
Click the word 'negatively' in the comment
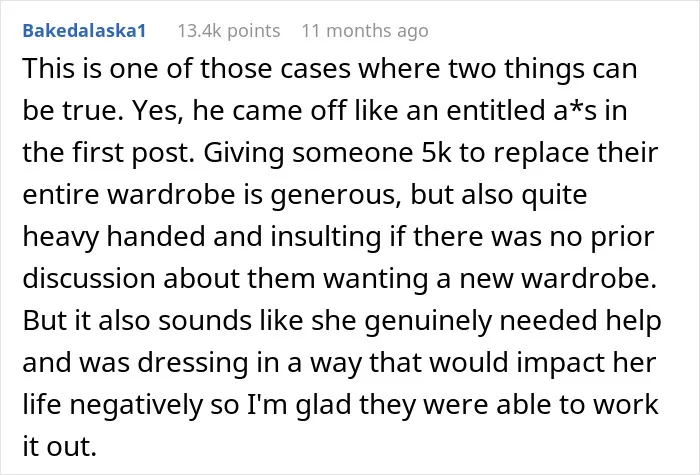coord(136,405)
